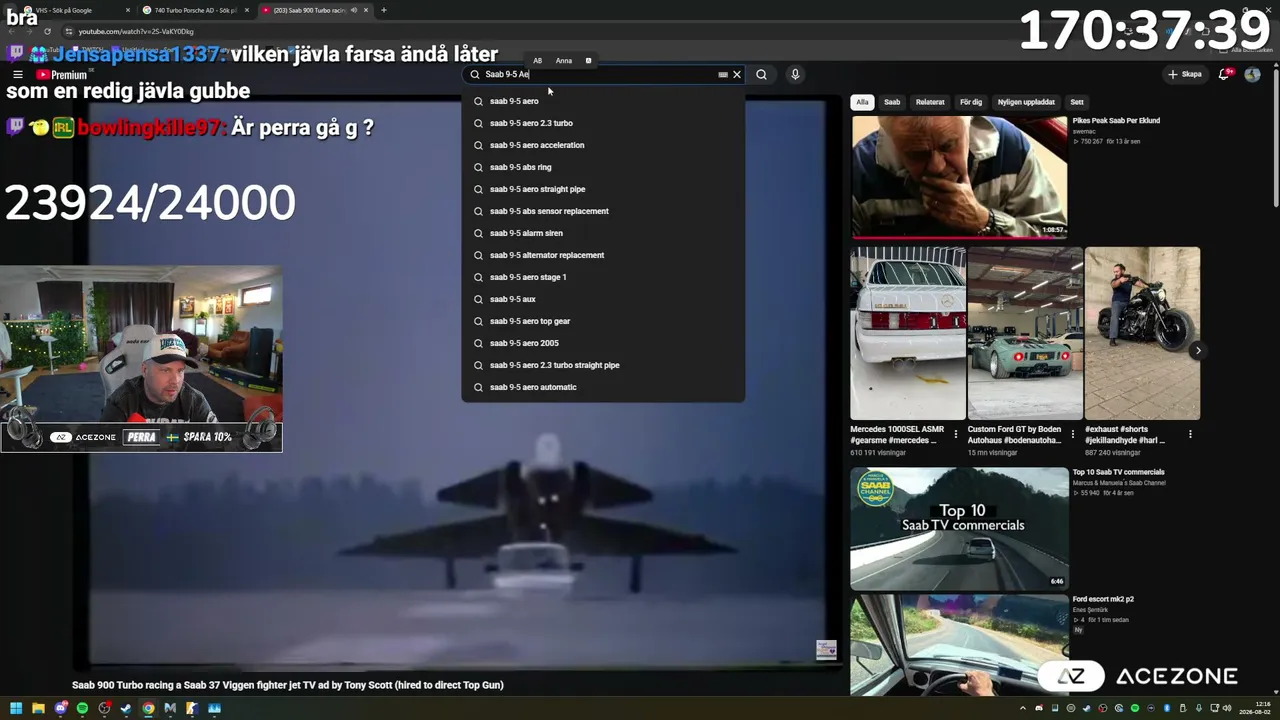
Task: Open a new browser tab
Action: pyautogui.click(x=384, y=10)
